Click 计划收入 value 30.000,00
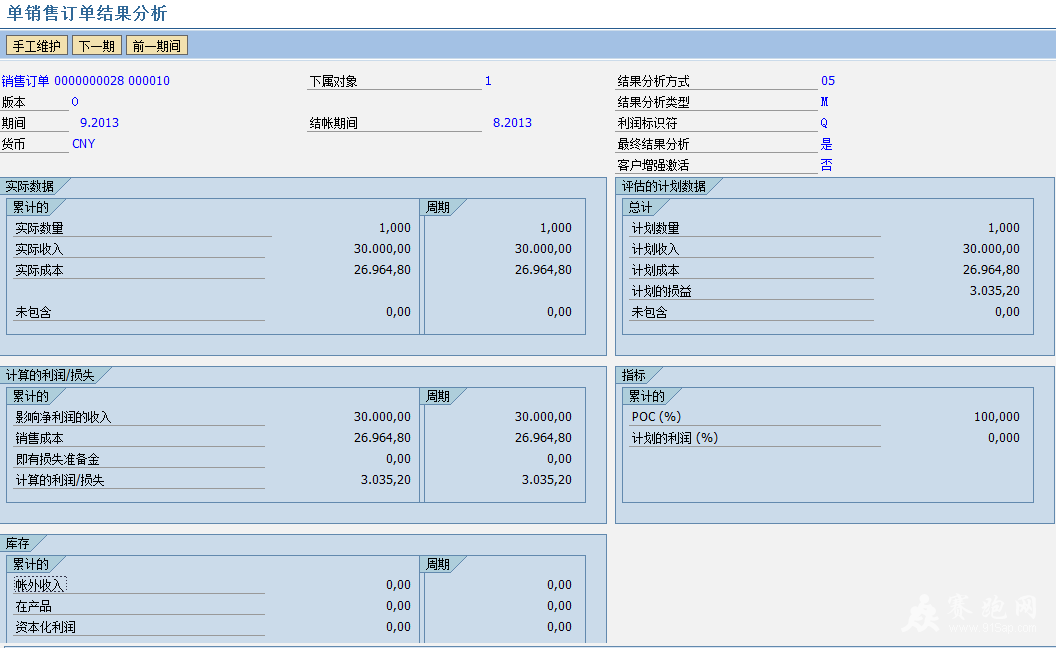 click(x=991, y=249)
